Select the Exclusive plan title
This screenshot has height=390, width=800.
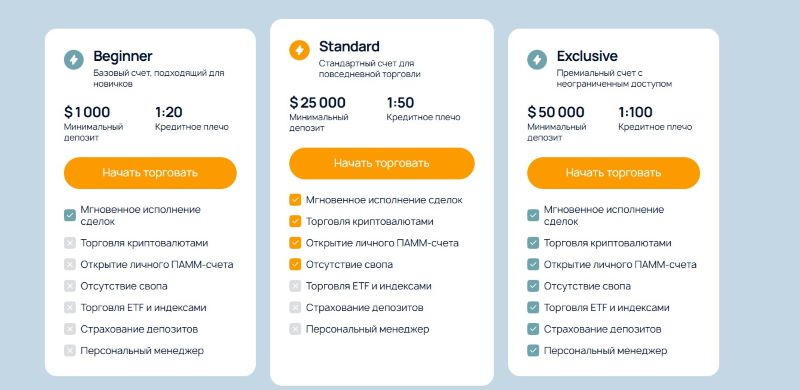pyautogui.click(x=587, y=56)
